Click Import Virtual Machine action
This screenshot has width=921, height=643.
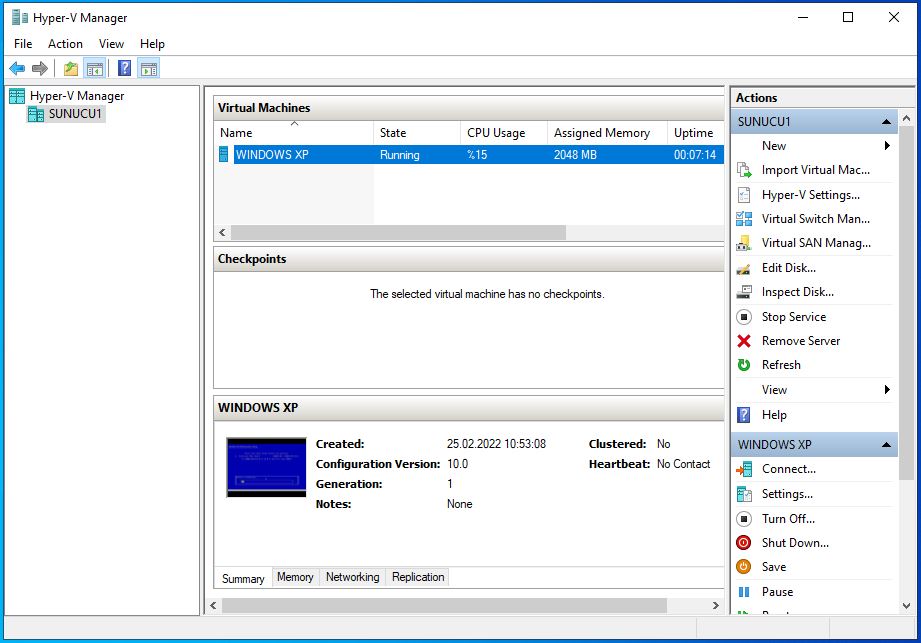[816, 170]
